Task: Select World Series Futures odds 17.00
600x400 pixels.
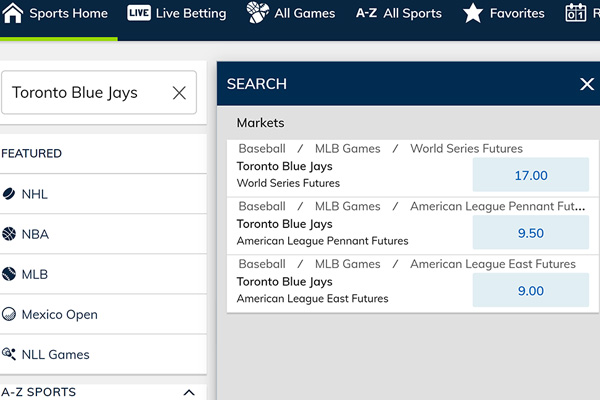Action: [x=531, y=175]
